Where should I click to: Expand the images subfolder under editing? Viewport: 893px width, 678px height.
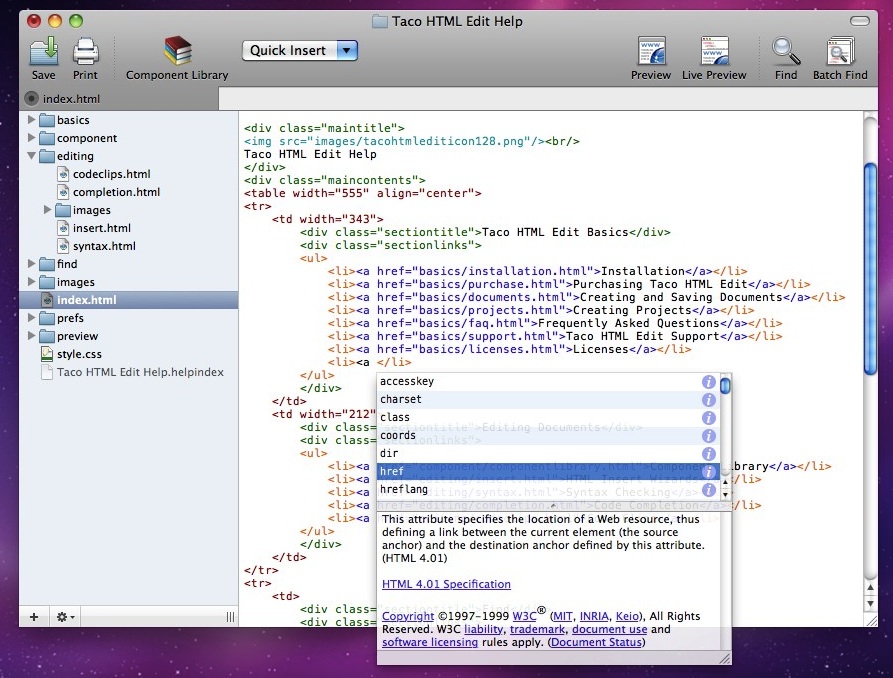[48, 210]
